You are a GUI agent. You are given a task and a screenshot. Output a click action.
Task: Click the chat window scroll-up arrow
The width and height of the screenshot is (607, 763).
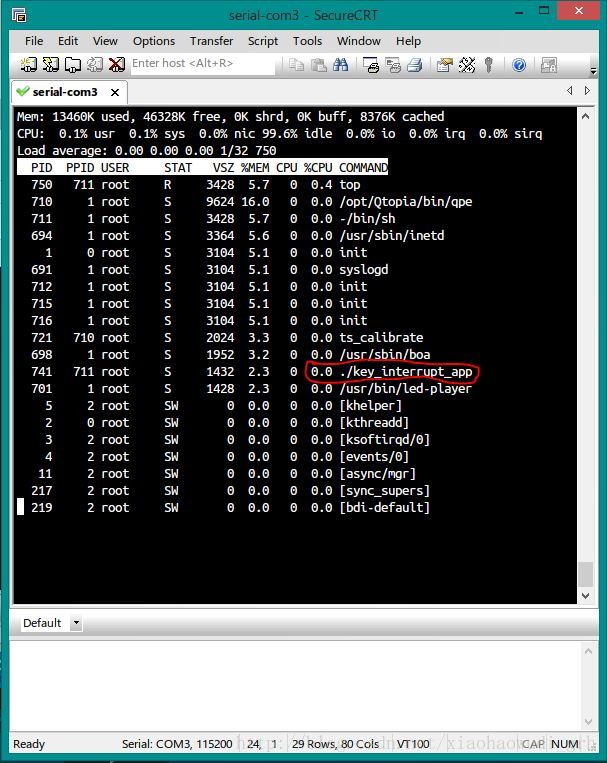coord(588,651)
